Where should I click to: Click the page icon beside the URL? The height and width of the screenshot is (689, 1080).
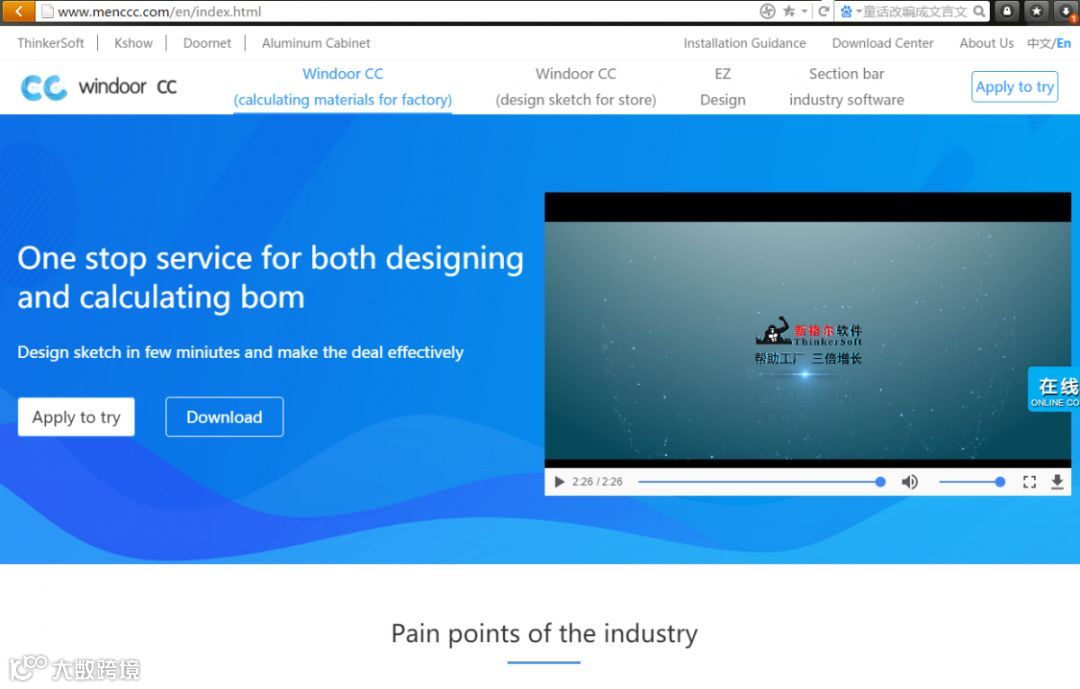click(x=47, y=11)
